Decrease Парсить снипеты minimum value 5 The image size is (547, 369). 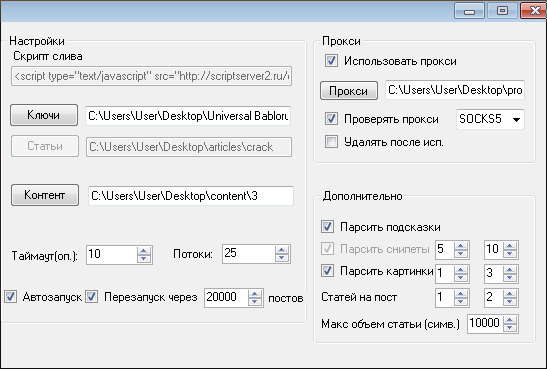[x=460, y=254]
